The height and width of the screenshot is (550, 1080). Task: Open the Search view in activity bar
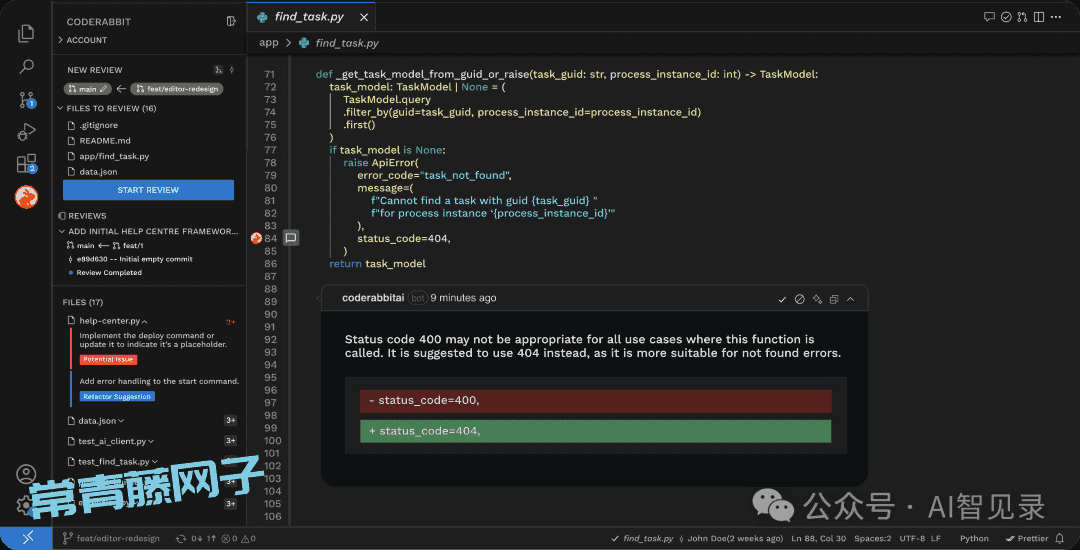[26, 67]
